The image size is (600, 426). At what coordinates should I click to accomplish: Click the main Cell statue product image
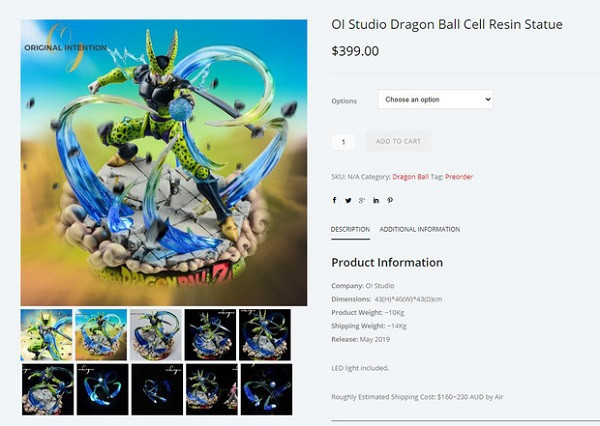(164, 162)
